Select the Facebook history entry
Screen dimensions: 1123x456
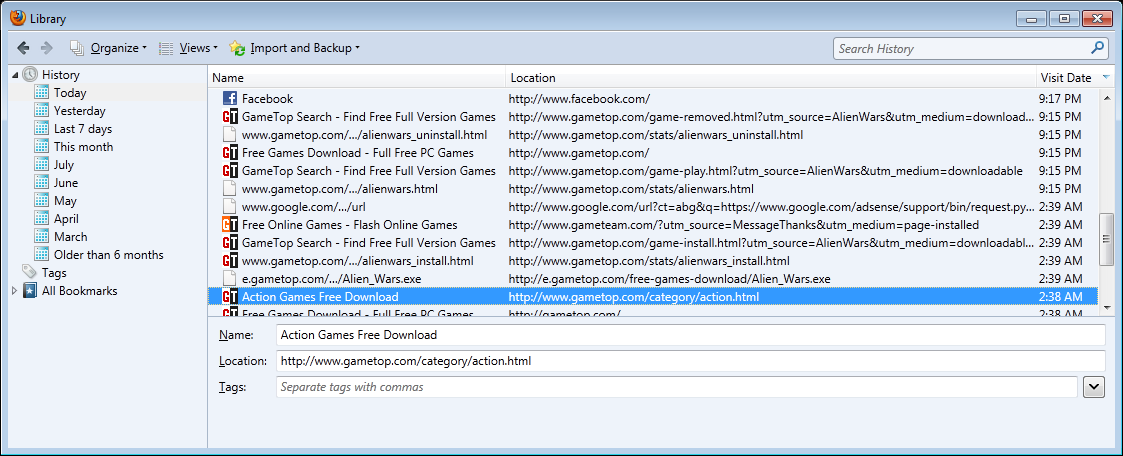click(652, 99)
